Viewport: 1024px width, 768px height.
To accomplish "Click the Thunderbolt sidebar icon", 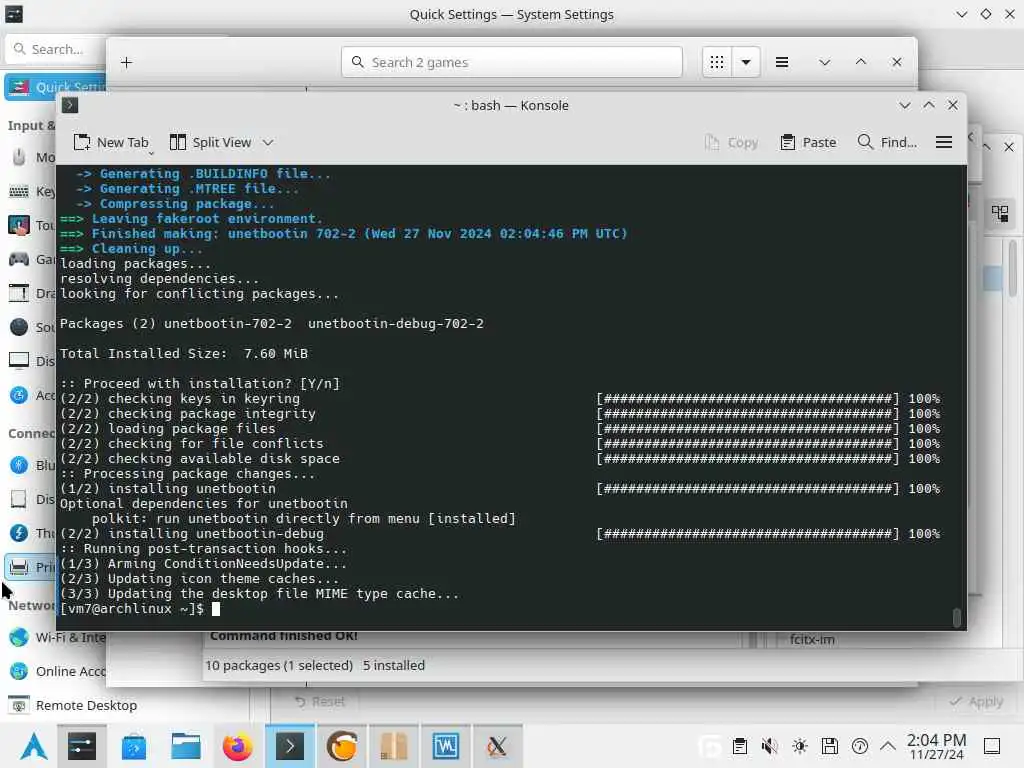I will (19, 533).
